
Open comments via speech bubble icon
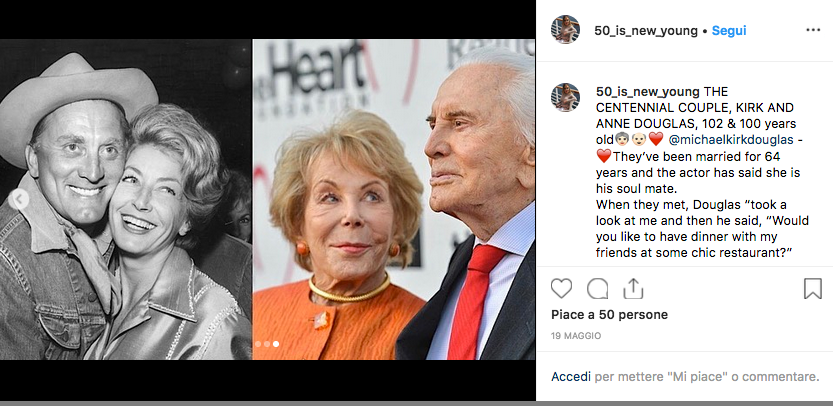597,289
